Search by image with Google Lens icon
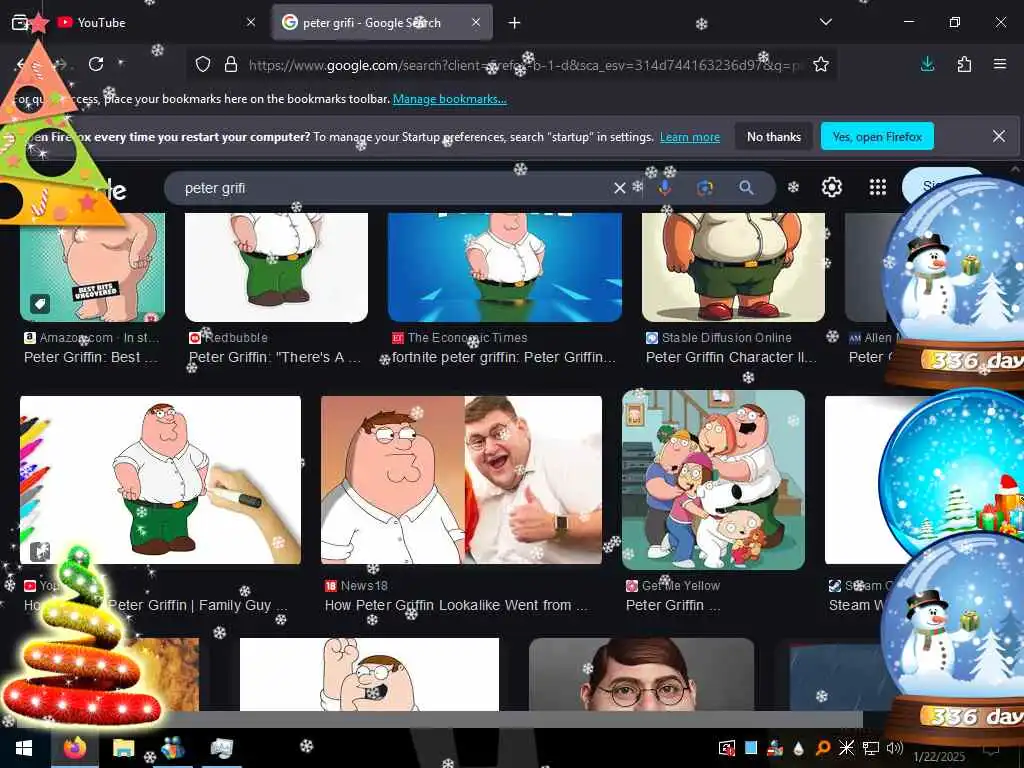1024x768 pixels. [x=705, y=188]
